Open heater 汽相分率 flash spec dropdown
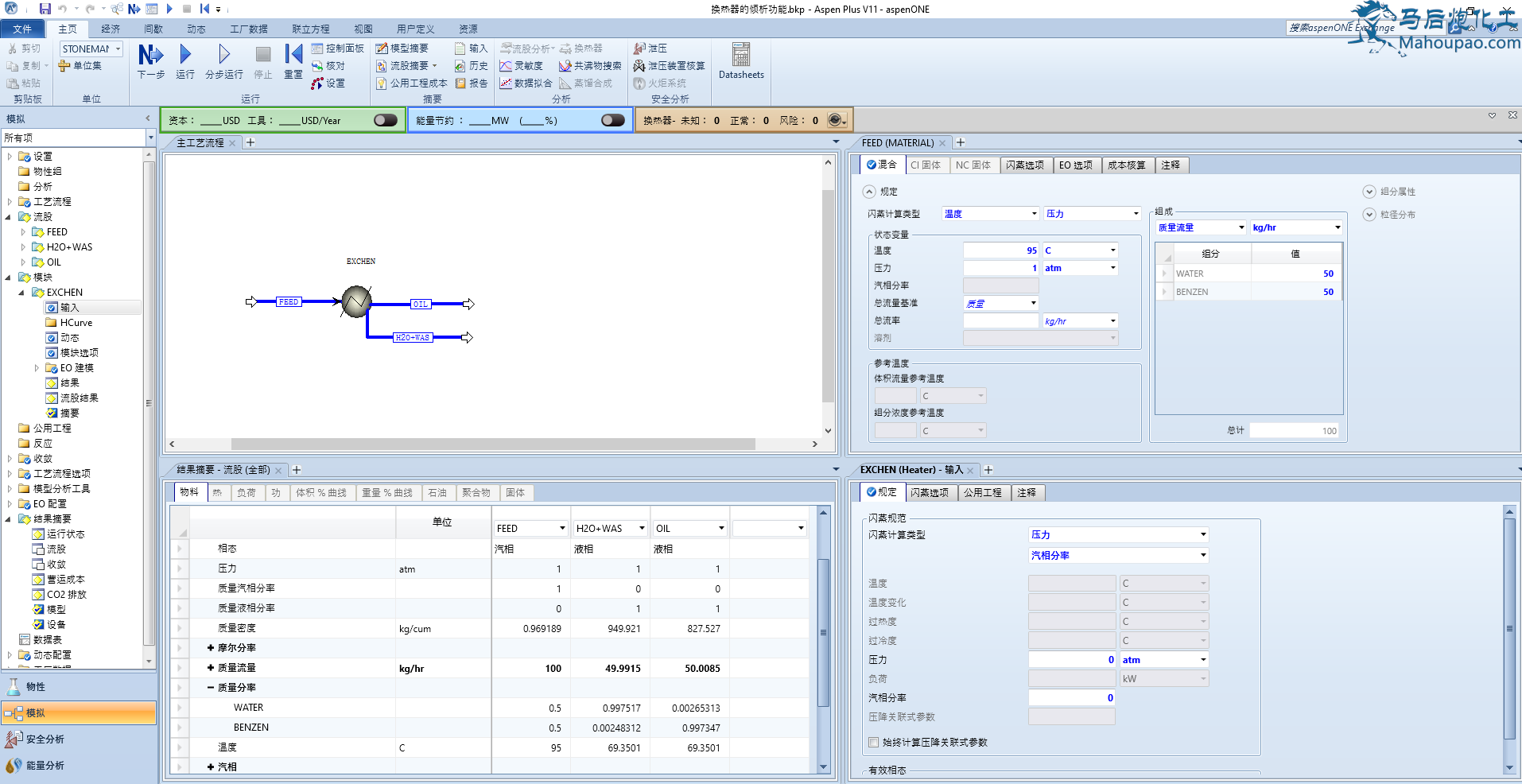Image resolution: width=1522 pixels, height=784 pixels. [x=1203, y=555]
